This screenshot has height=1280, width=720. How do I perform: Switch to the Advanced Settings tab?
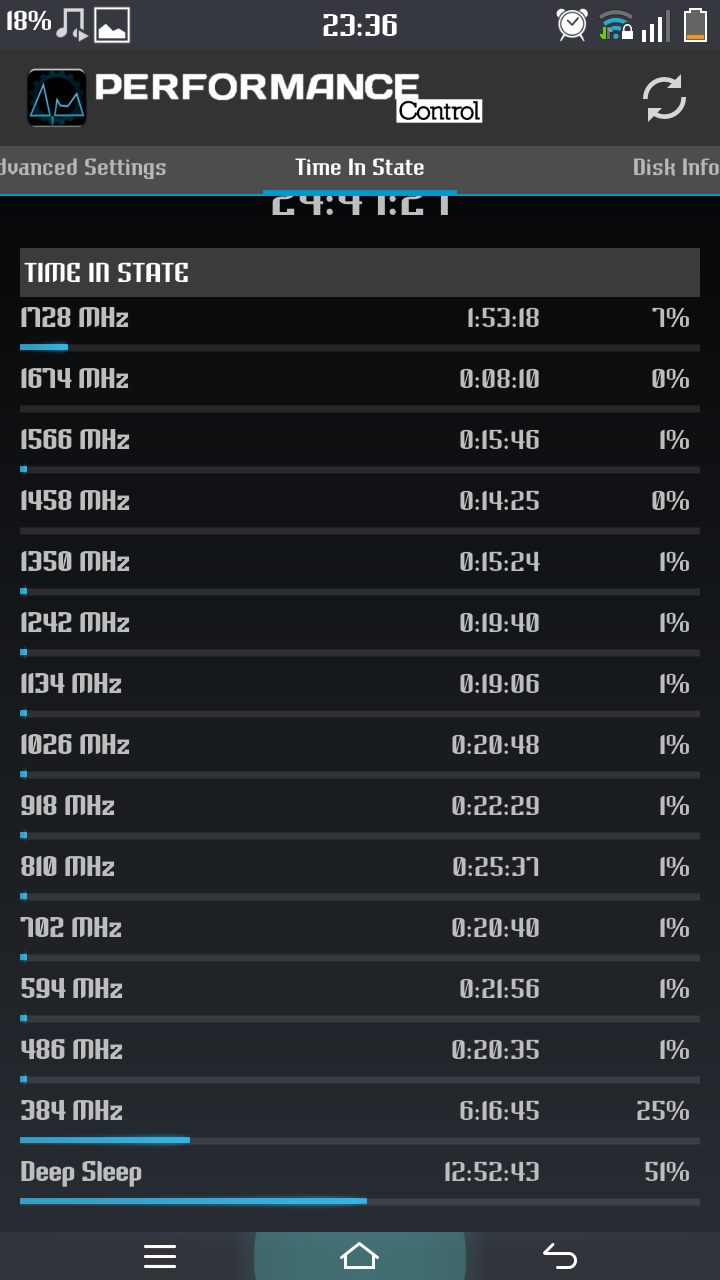(82, 168)
